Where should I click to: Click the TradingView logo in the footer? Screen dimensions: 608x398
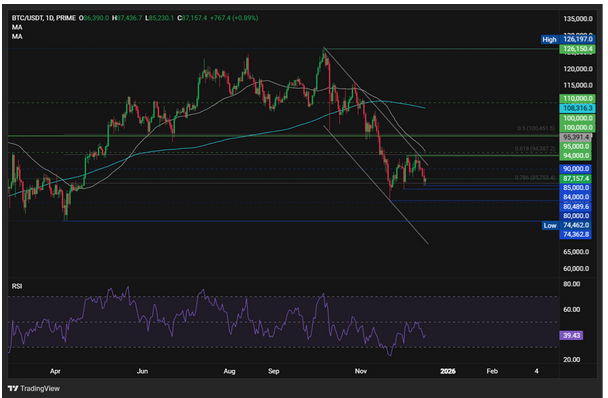point(34,388)
